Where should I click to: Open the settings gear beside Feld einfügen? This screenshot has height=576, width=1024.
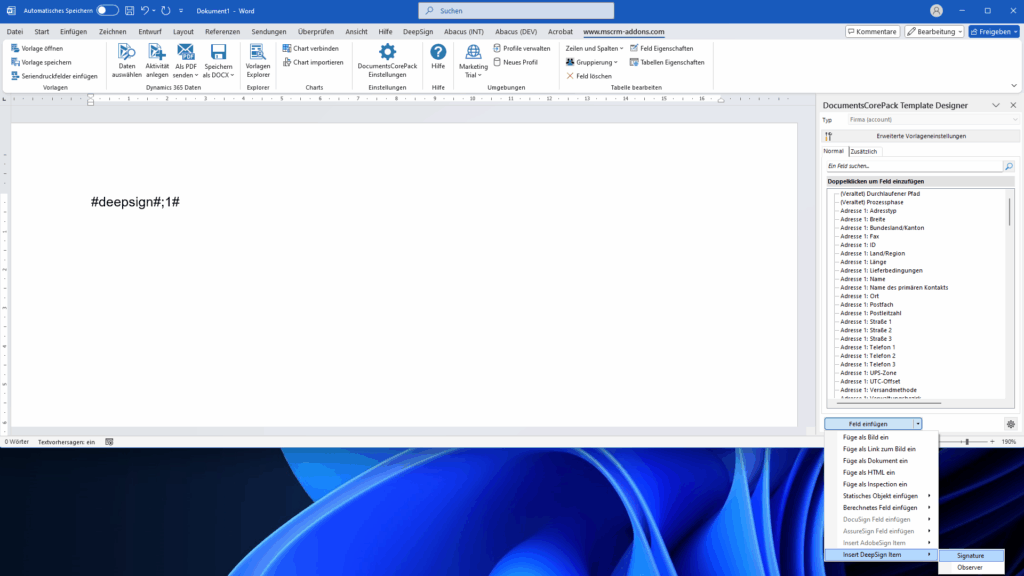tap(1011, 424)
